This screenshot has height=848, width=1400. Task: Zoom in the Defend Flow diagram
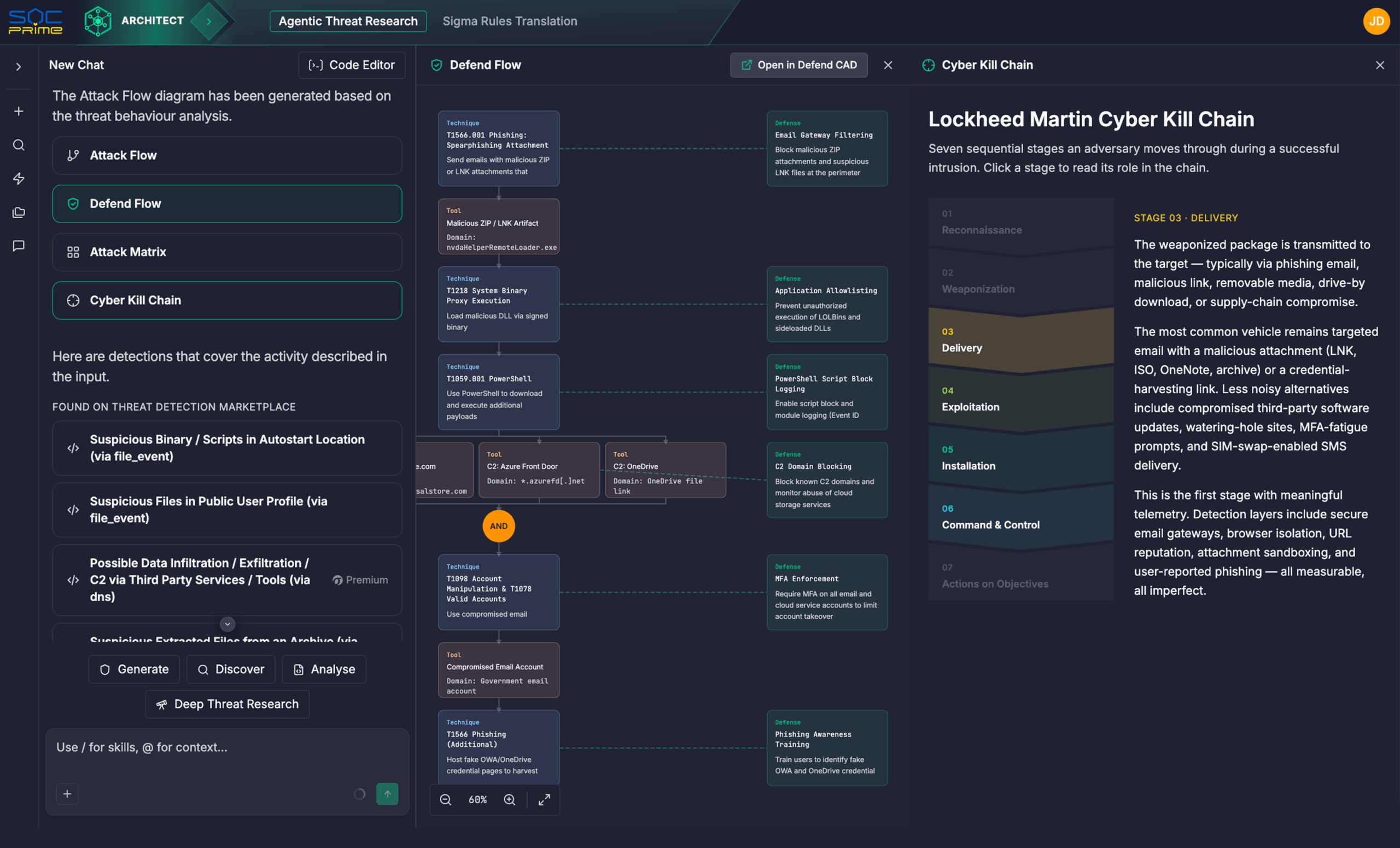click(510, 799)
